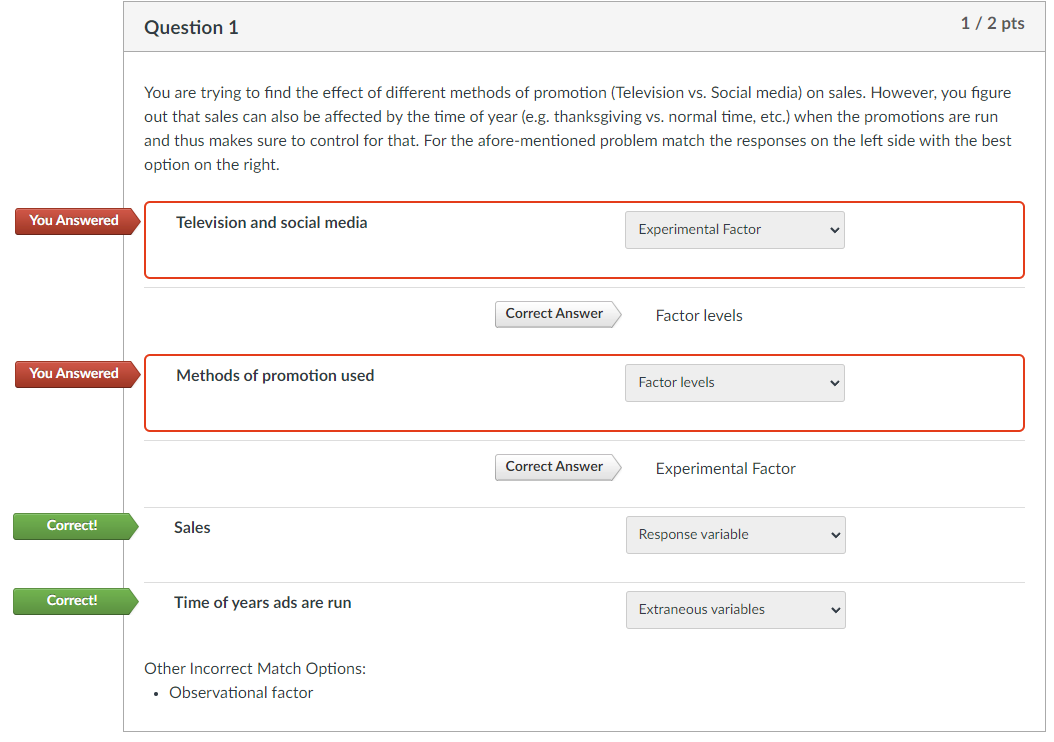The image size is (1054, 742).
Task: Click the Observational factor incorrect option text
Action: click(241, 692)
